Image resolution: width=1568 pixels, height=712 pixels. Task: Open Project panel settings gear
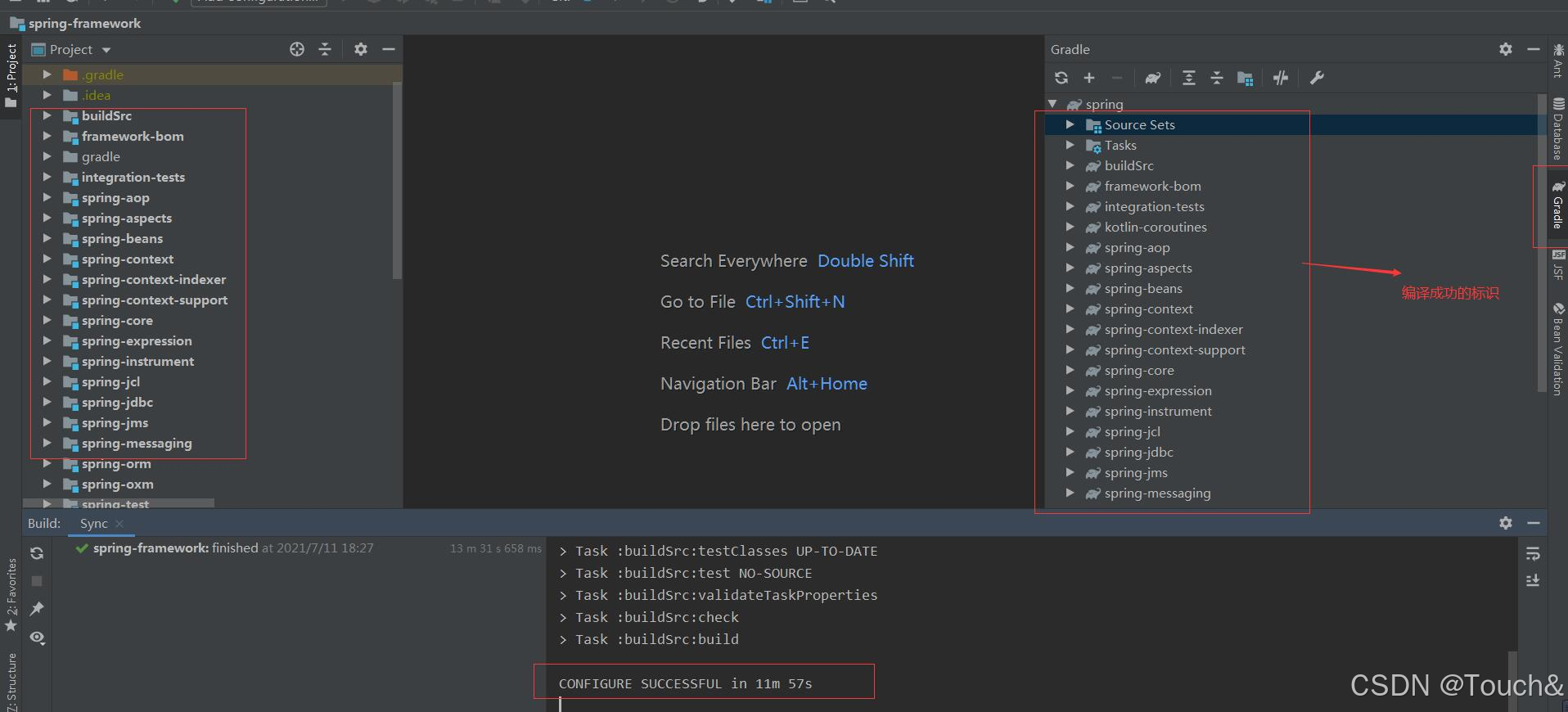(x=361, y=49)
